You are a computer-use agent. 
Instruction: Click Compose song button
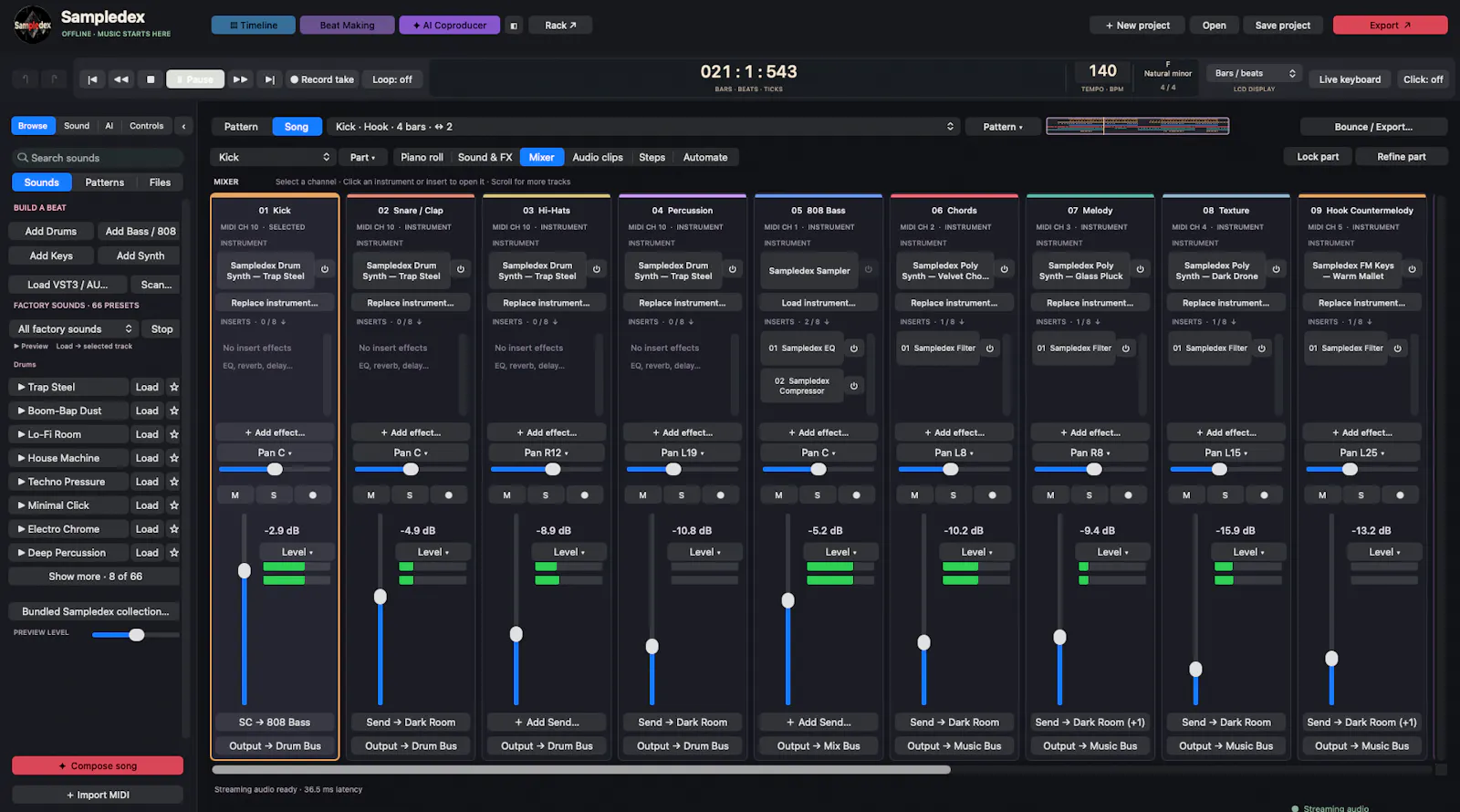(x=98, y=765)
